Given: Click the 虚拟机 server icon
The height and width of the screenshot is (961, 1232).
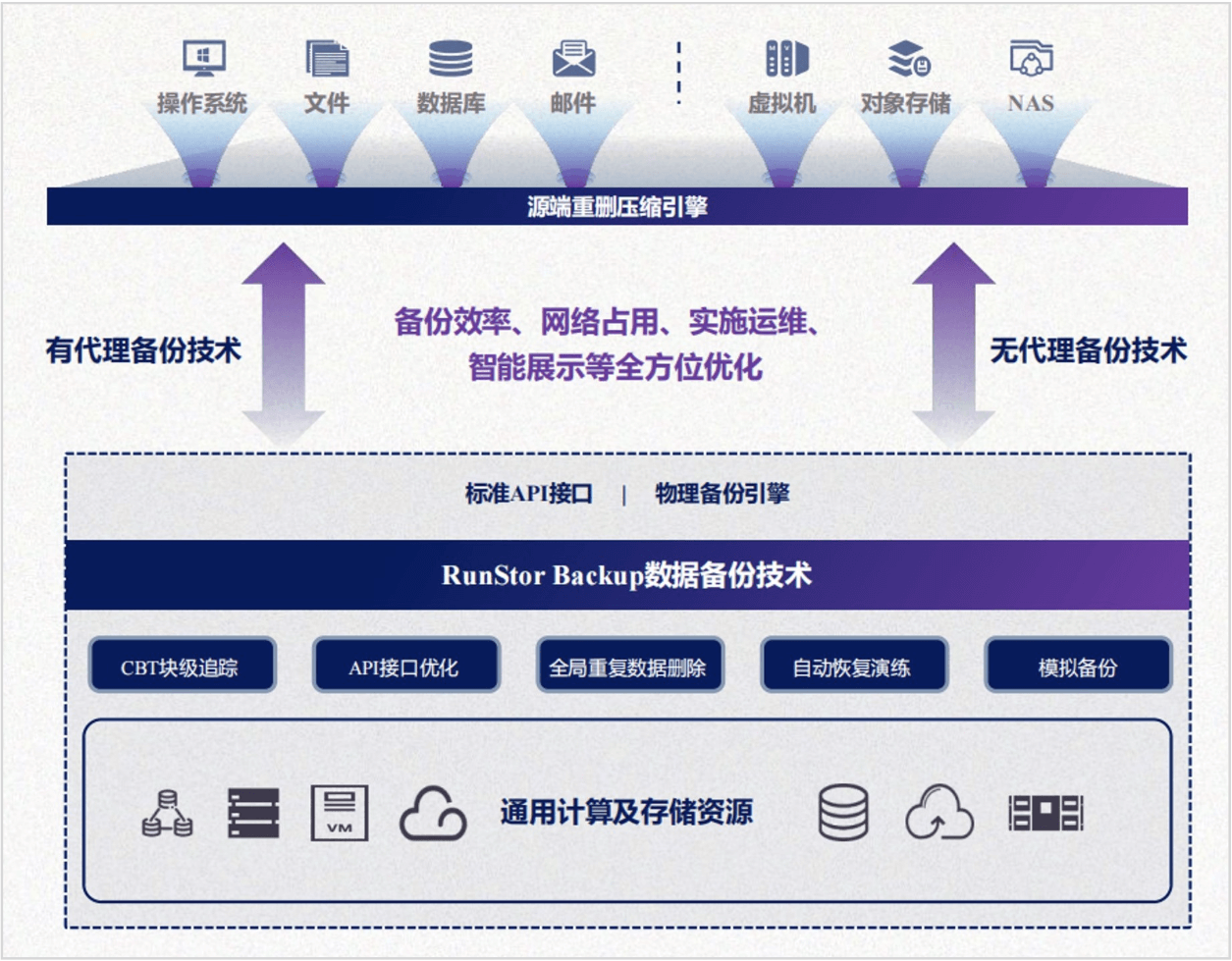Looking at the screenshot, I should (x=785, y=59).
